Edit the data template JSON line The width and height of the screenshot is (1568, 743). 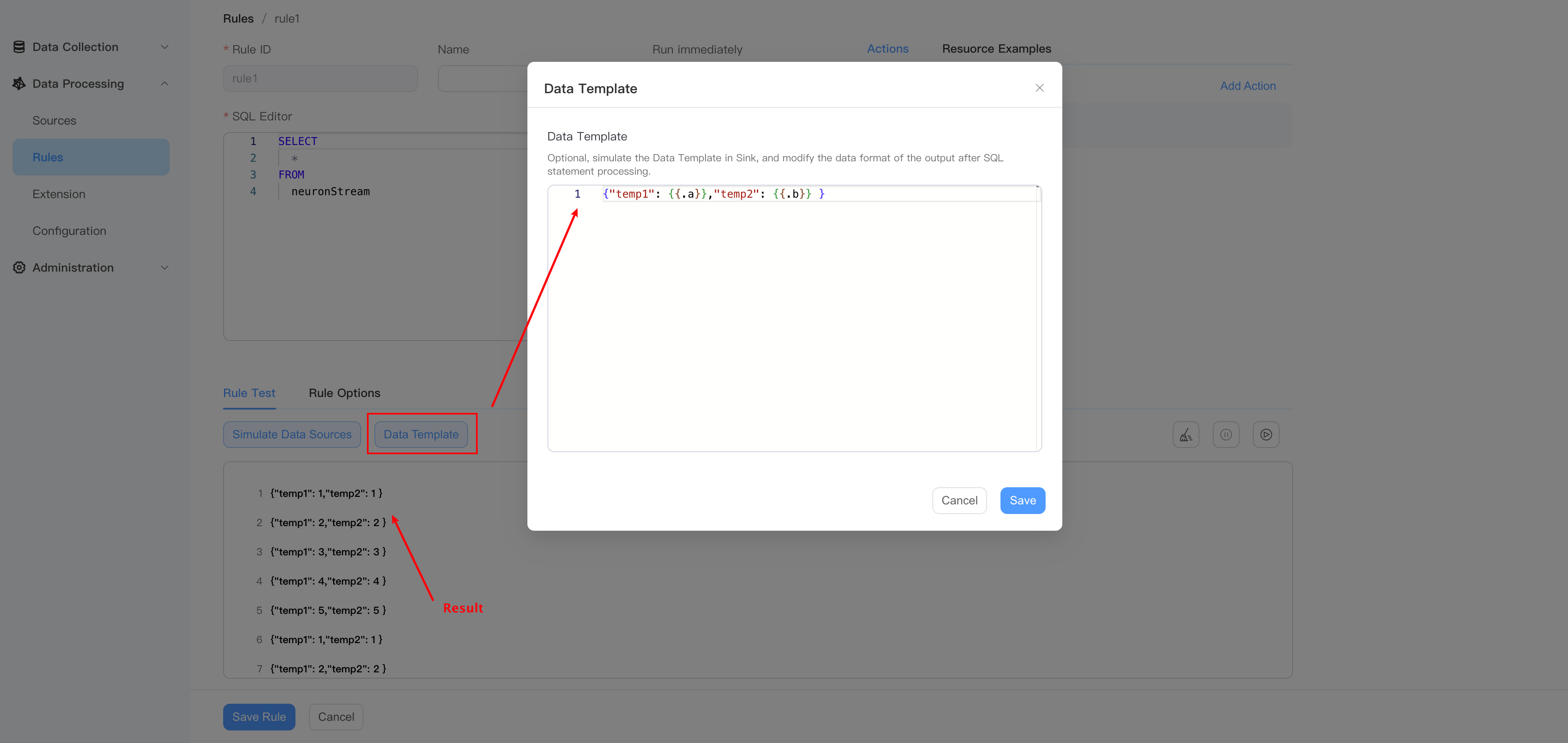[x=712, y=193]
